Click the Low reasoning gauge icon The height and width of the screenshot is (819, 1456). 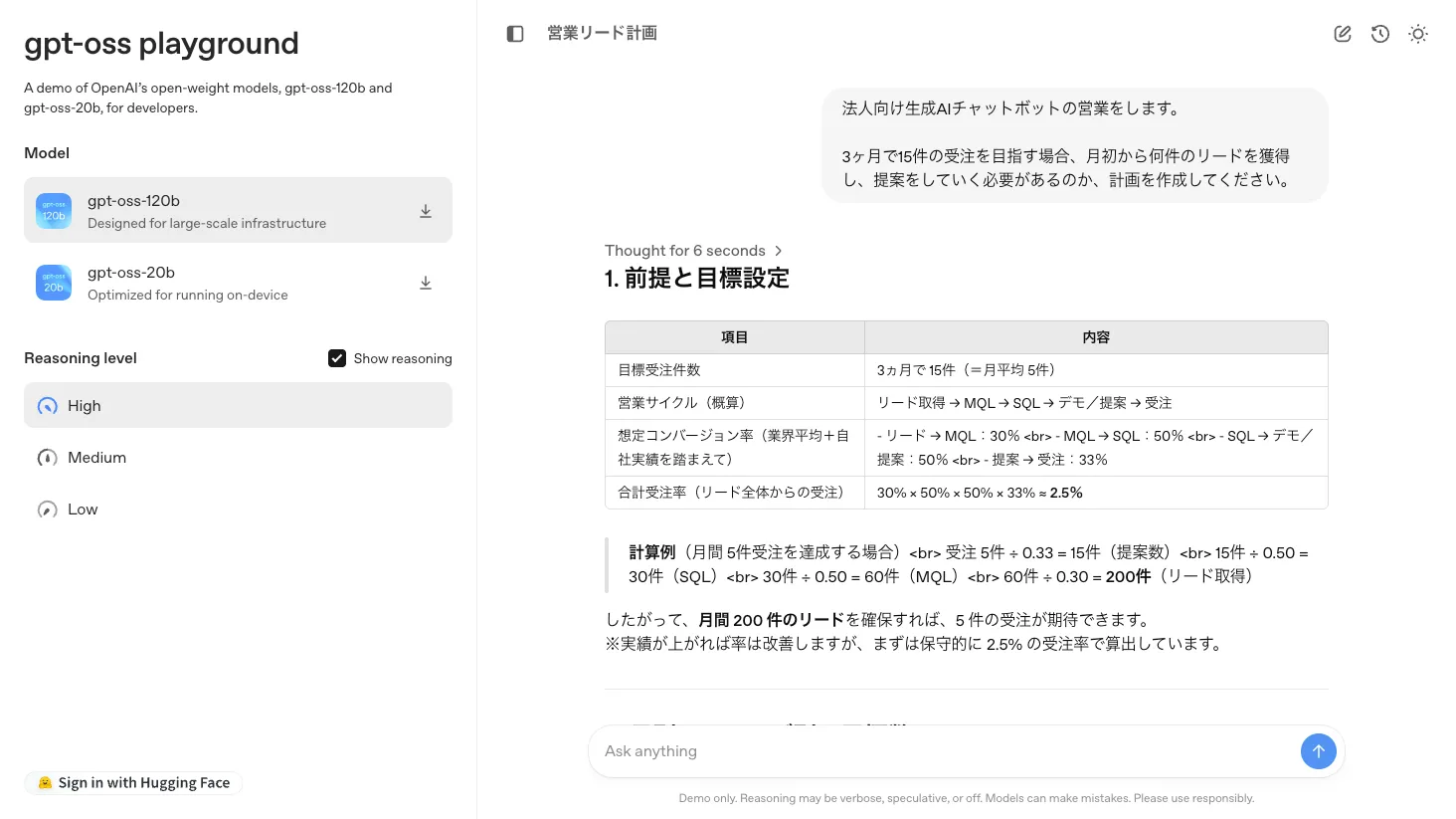[48, 510]
